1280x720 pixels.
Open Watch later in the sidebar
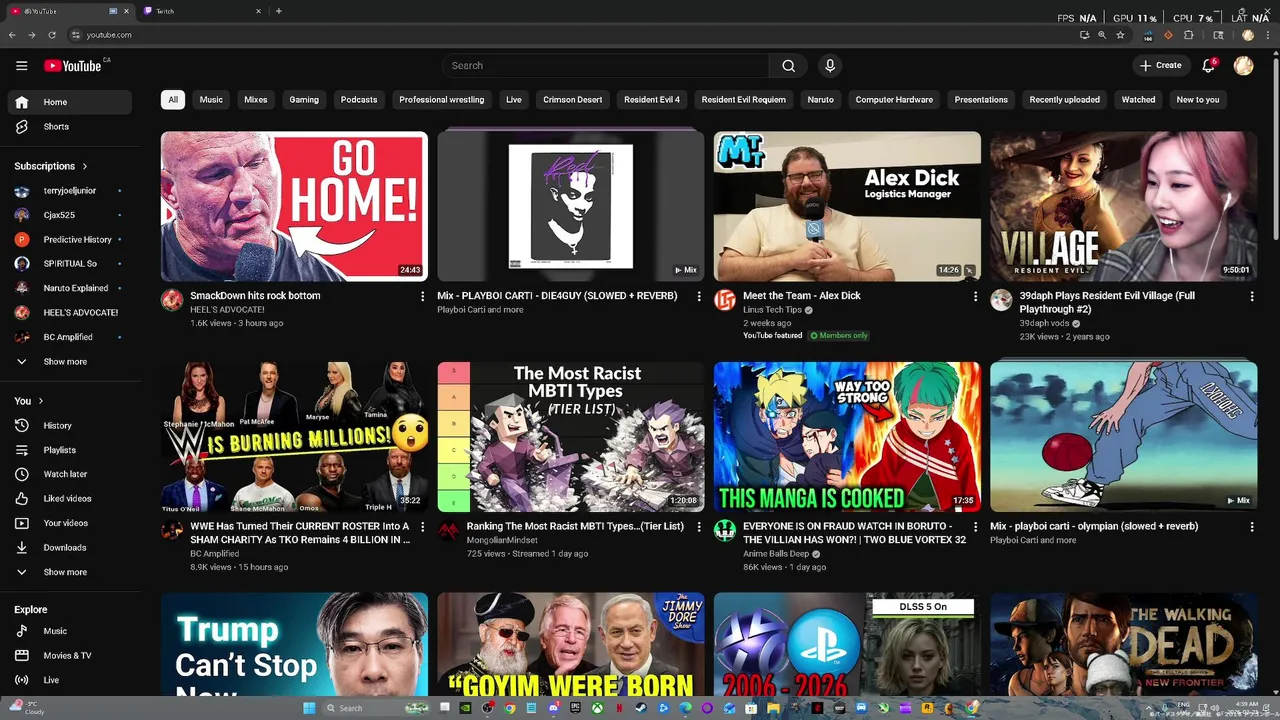(70, 474)
